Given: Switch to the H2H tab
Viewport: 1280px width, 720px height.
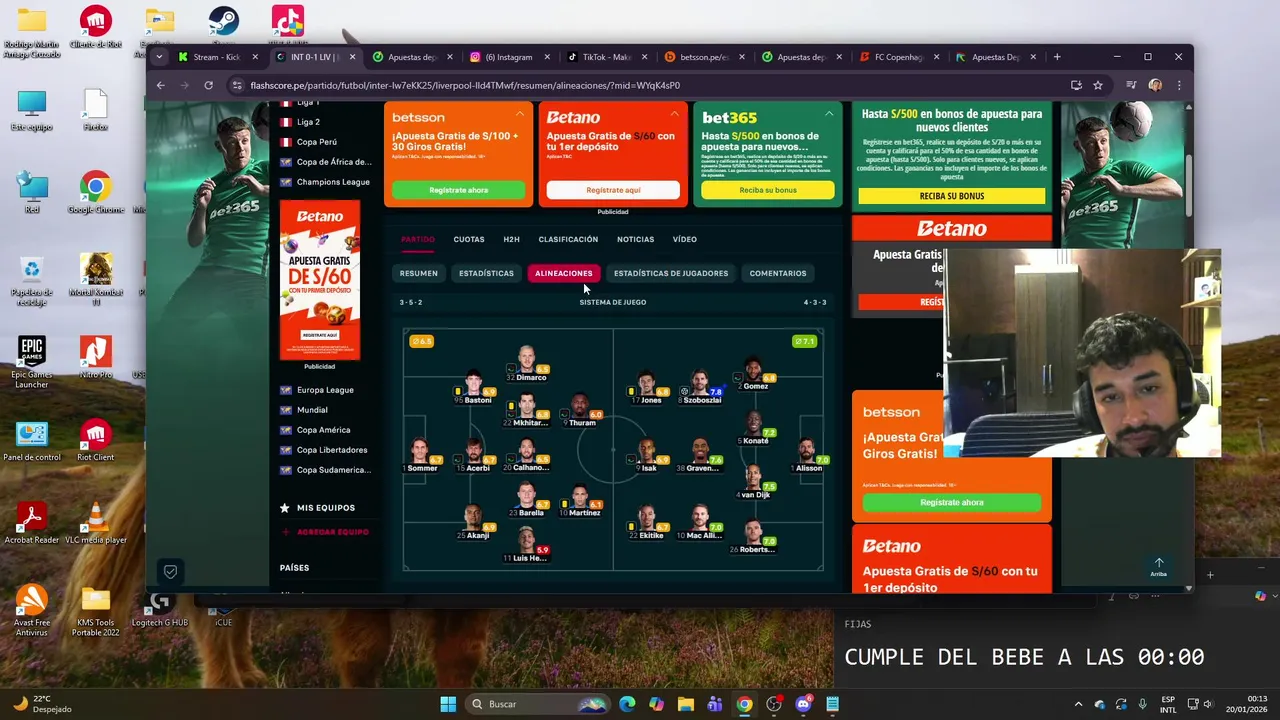Looking at the screenshot, I should [x=511, y=239].
